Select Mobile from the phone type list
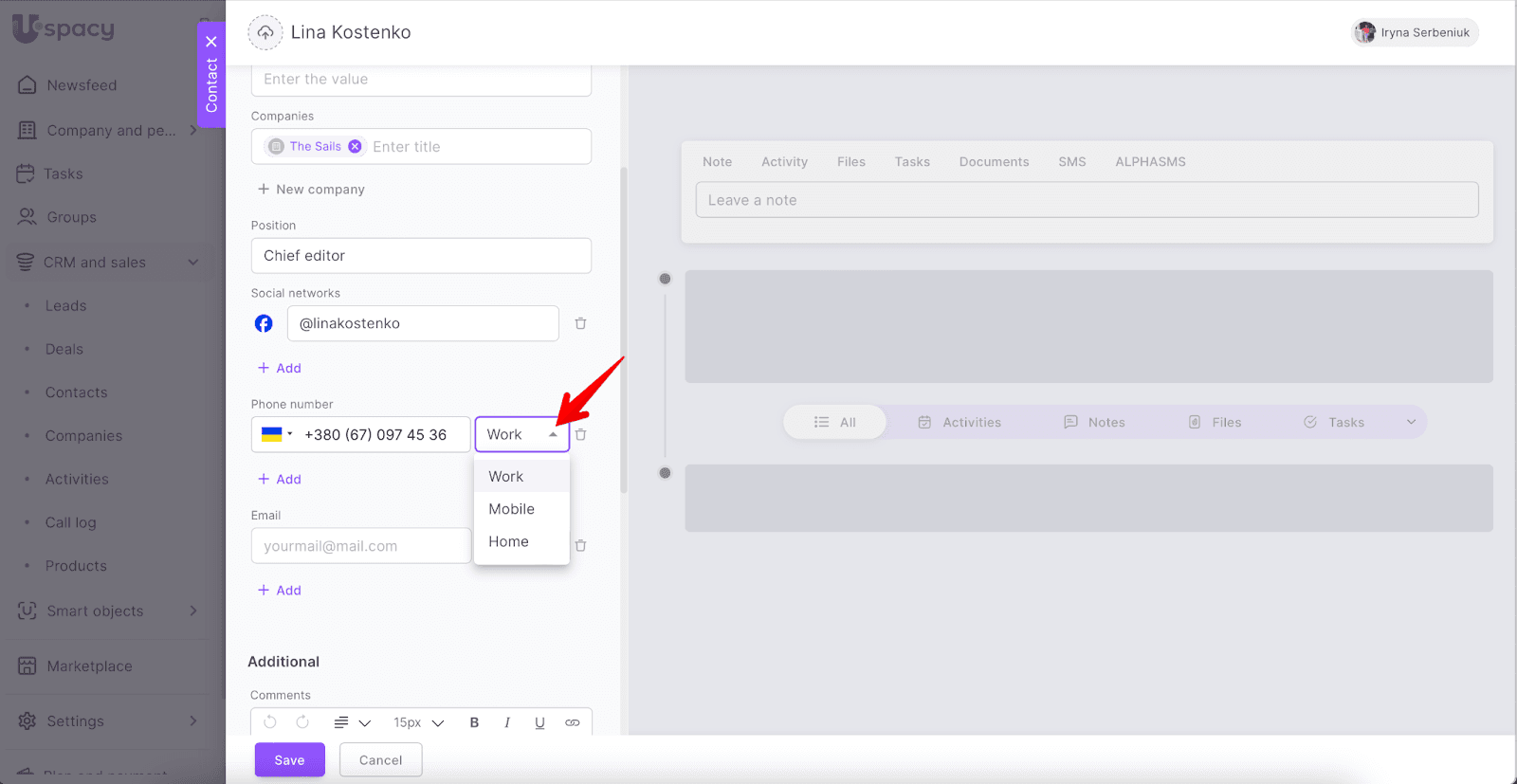This screenshot has width=1517, height=784. (x=512, y=509)
